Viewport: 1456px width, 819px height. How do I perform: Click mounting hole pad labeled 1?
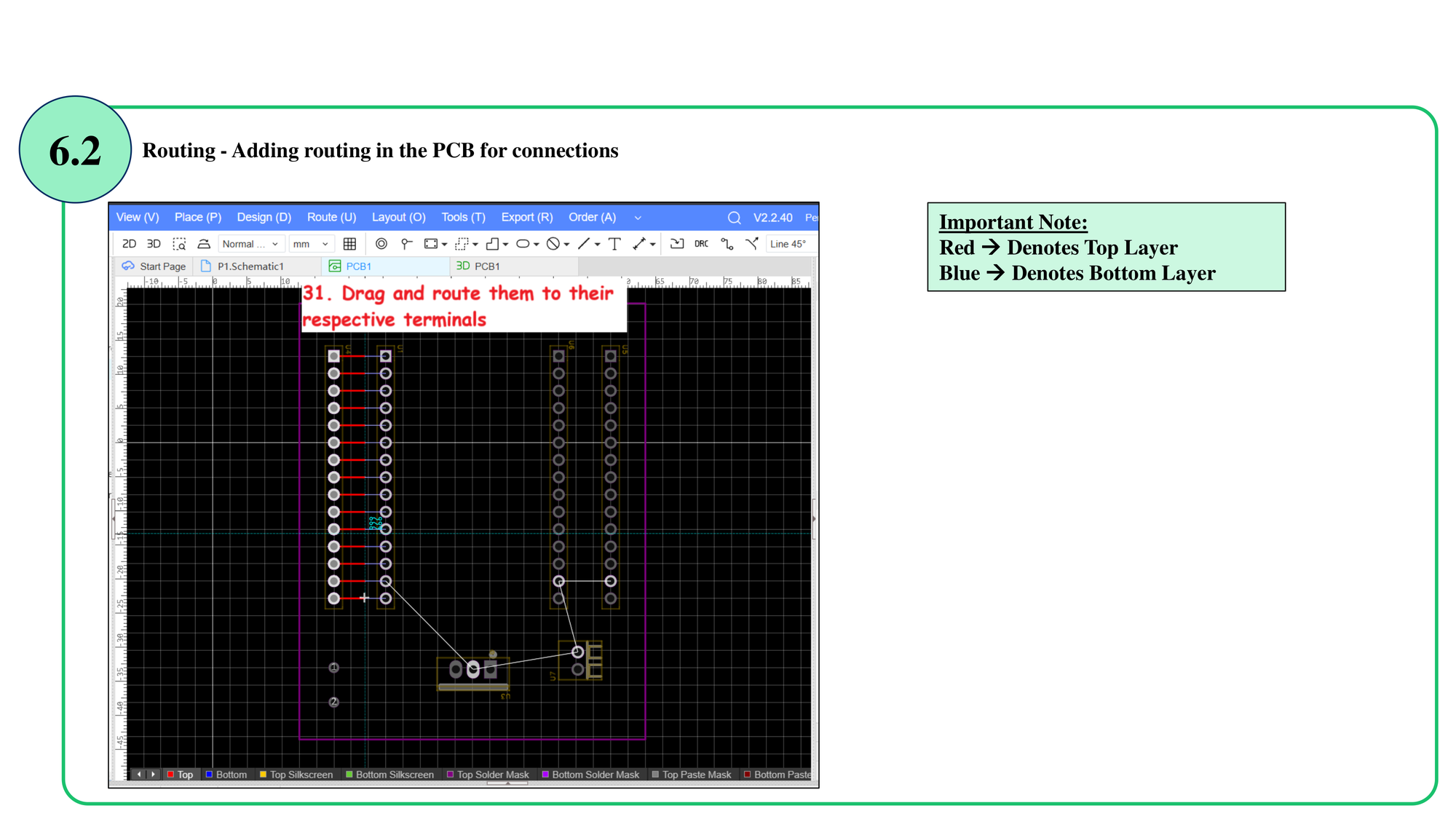coord(333,668)
